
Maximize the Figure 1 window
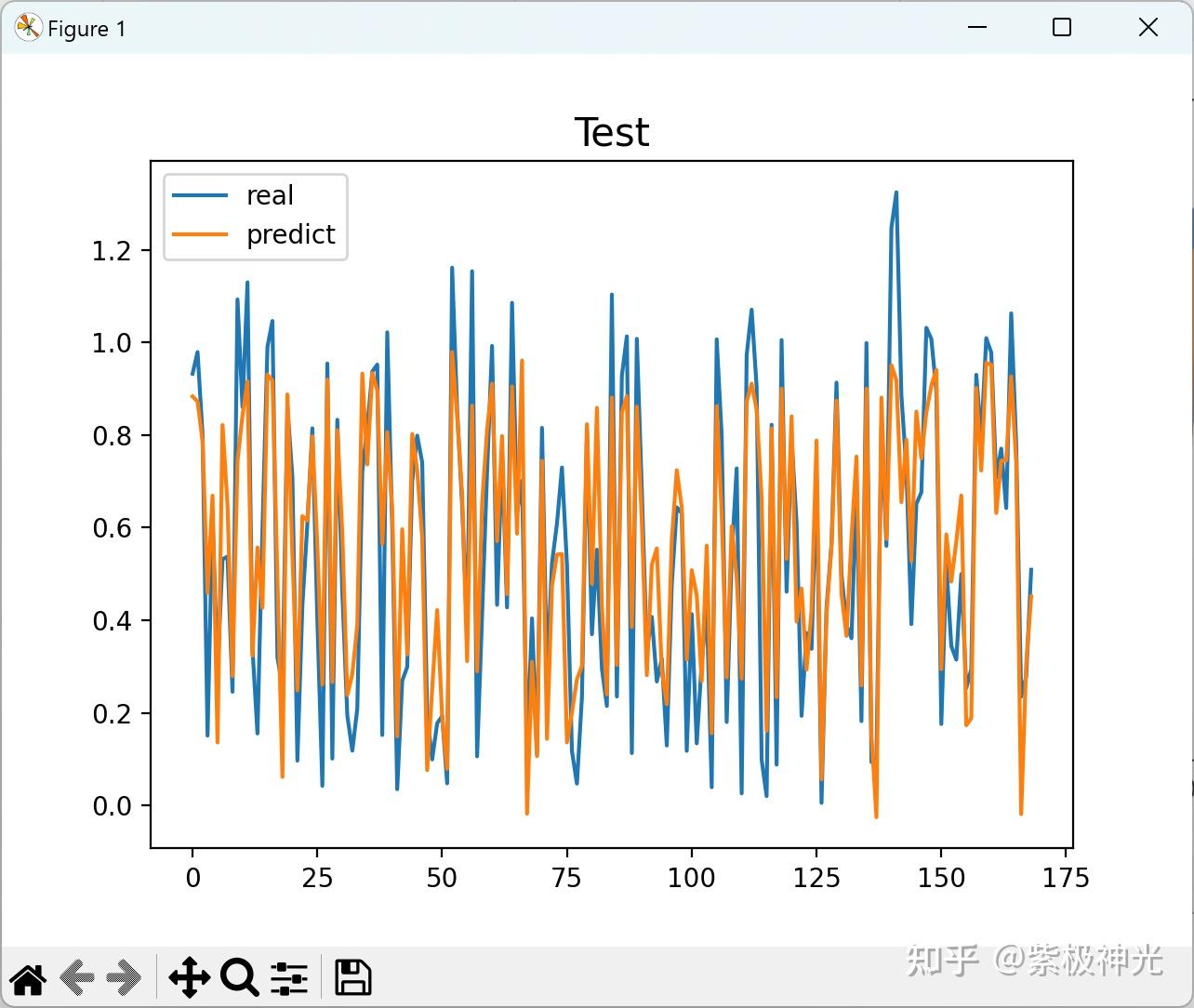pyautogui.click(x=1062, y=28)
